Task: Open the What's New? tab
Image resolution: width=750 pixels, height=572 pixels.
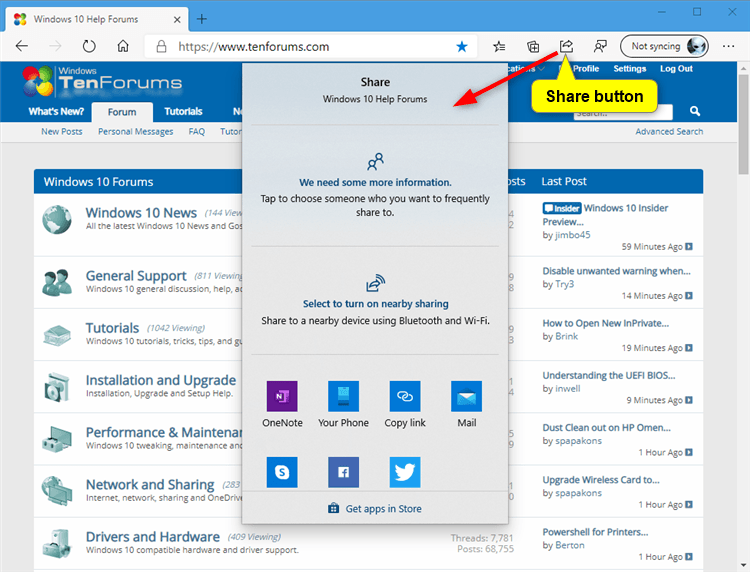Action: point(56,111)
